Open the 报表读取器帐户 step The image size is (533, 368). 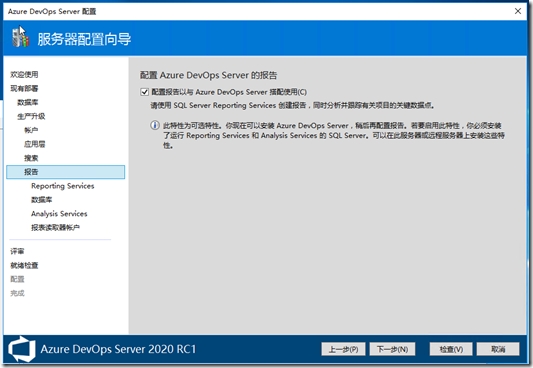(x=55, y=228)
